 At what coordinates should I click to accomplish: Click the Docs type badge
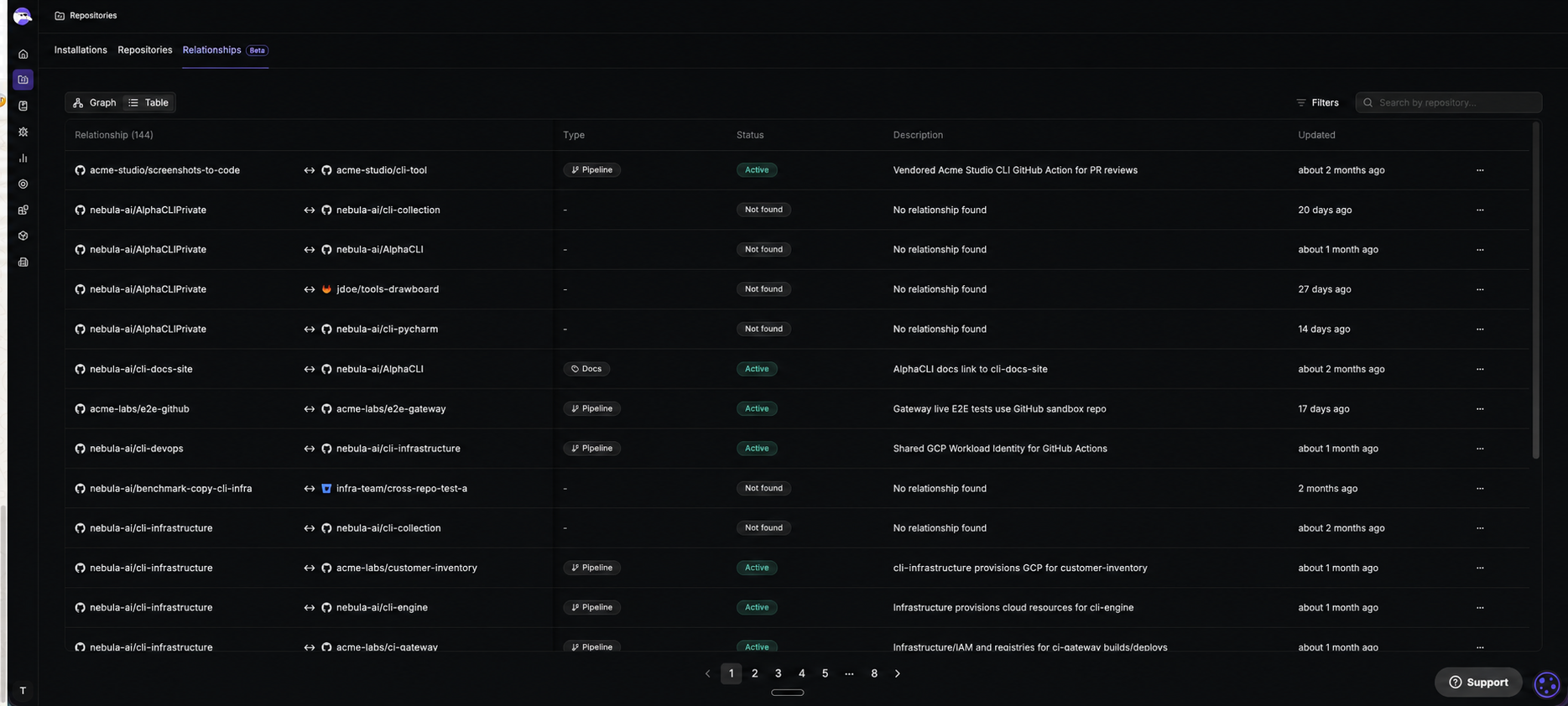[x=586, y=369]
